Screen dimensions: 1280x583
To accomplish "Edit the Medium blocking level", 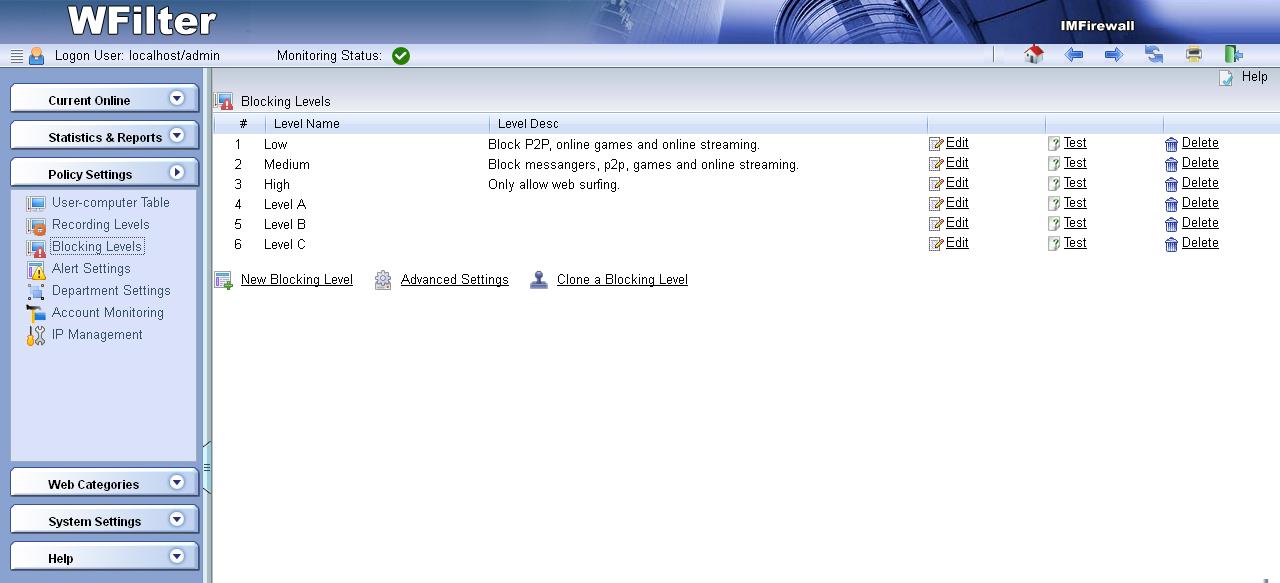I will (956, 163).
